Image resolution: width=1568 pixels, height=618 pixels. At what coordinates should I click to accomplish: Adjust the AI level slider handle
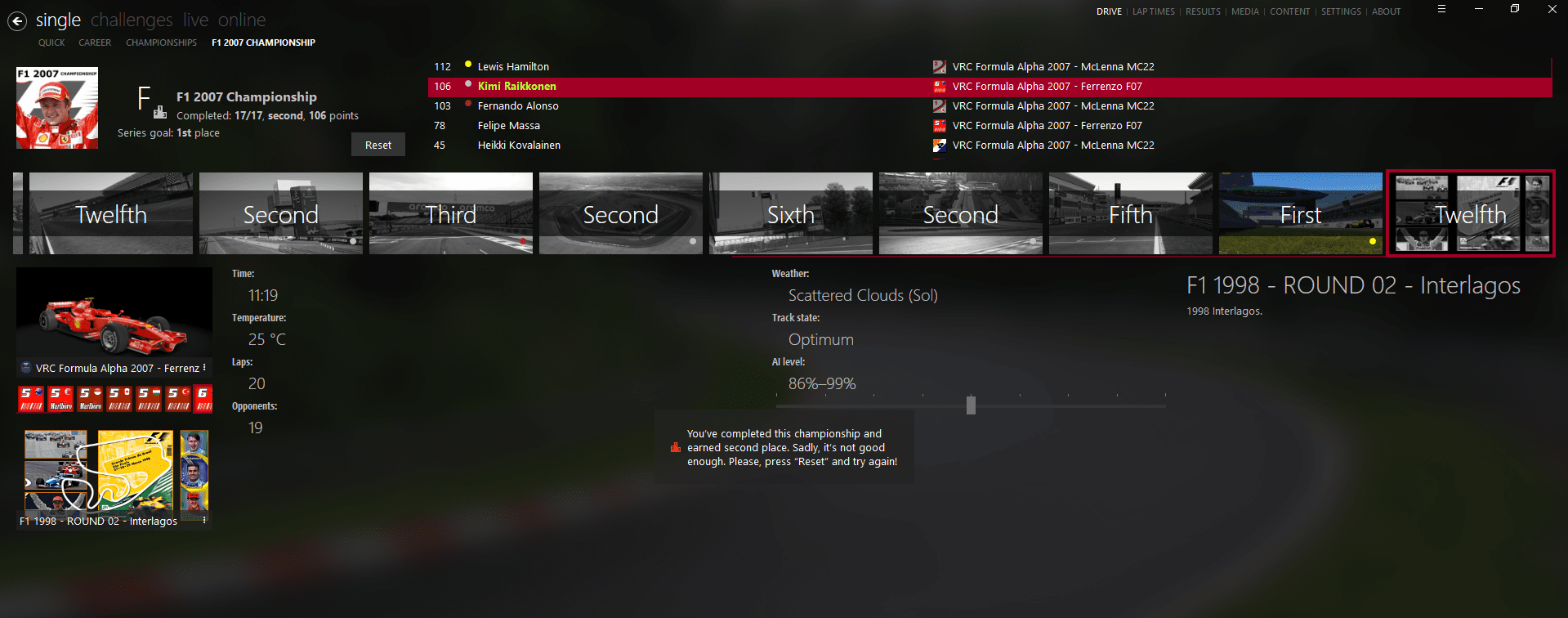tap(971, 405)
